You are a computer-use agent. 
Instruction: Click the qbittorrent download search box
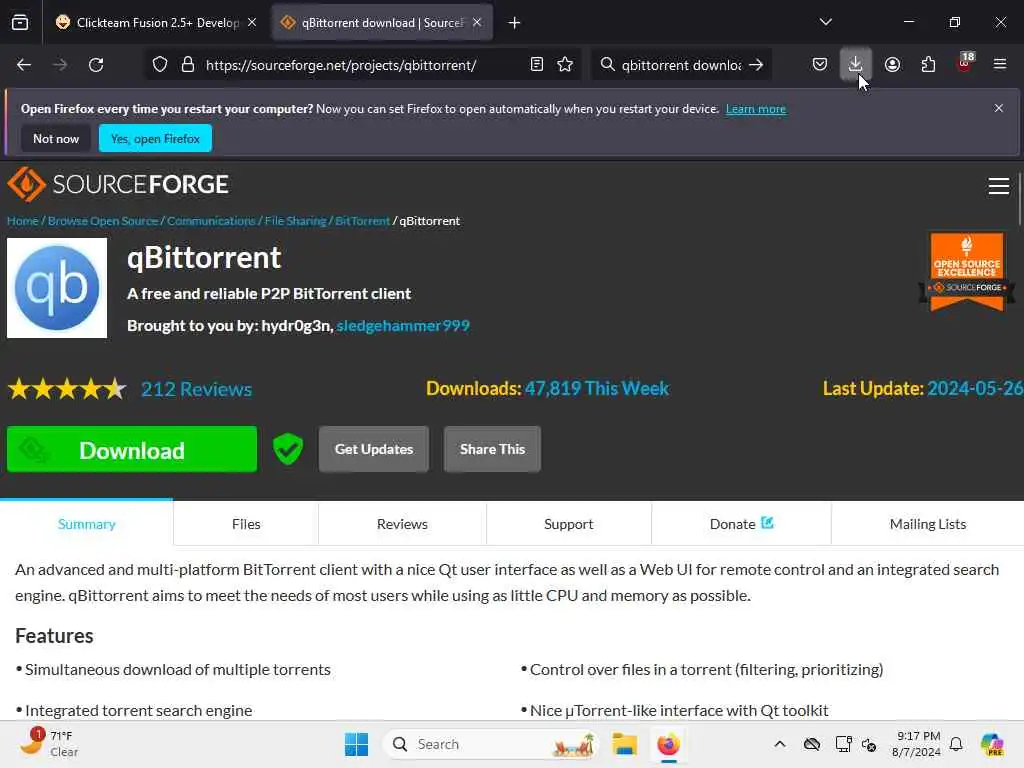pyautogui.click(x=679, y=65)
